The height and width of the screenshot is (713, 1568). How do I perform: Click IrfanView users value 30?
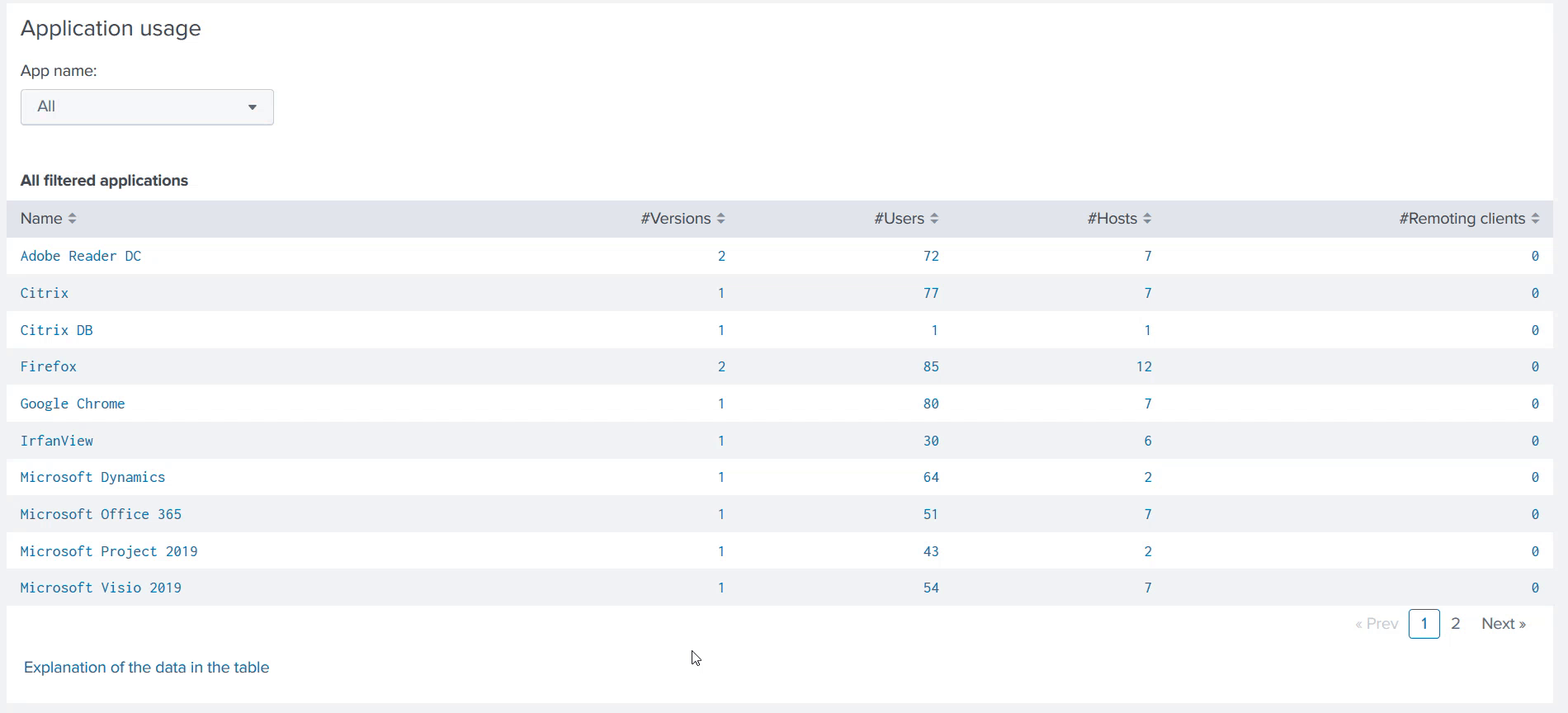pos(931,441)
